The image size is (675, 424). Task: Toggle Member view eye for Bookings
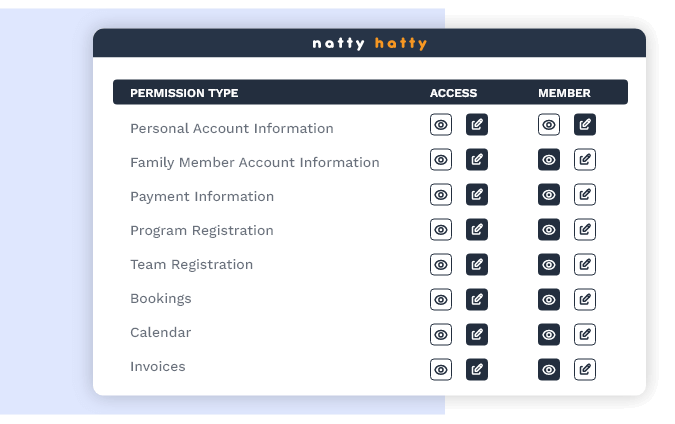(549, 299)
